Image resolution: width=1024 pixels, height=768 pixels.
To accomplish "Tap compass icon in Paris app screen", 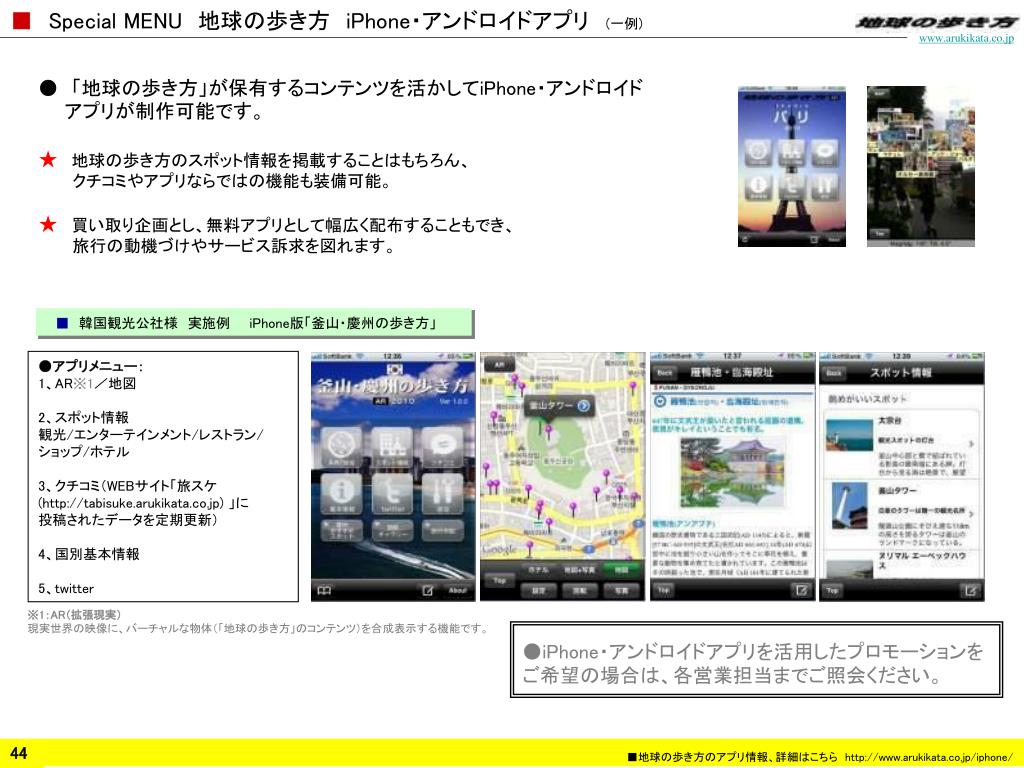I will [758, 153].
